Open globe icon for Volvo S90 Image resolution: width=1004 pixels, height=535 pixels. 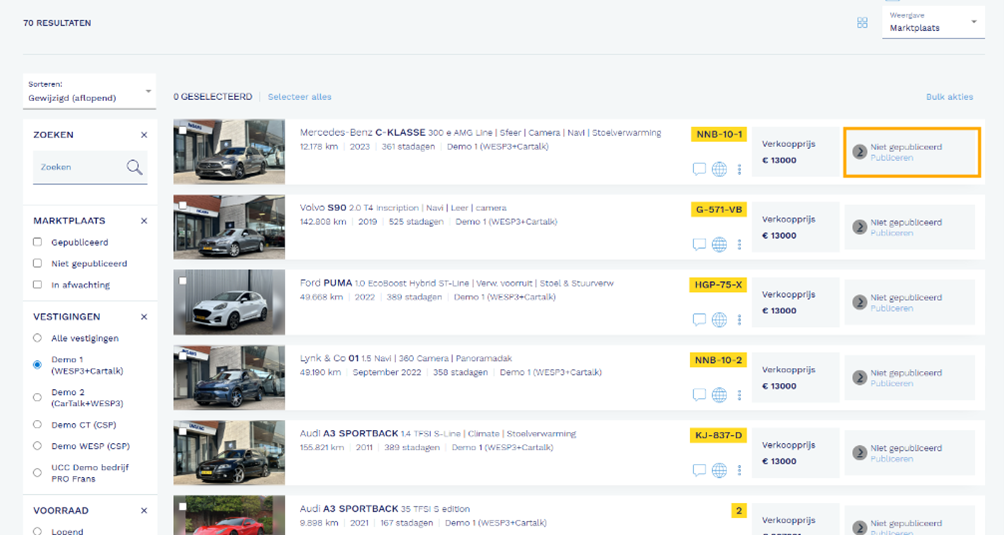(x=720, y=244)
